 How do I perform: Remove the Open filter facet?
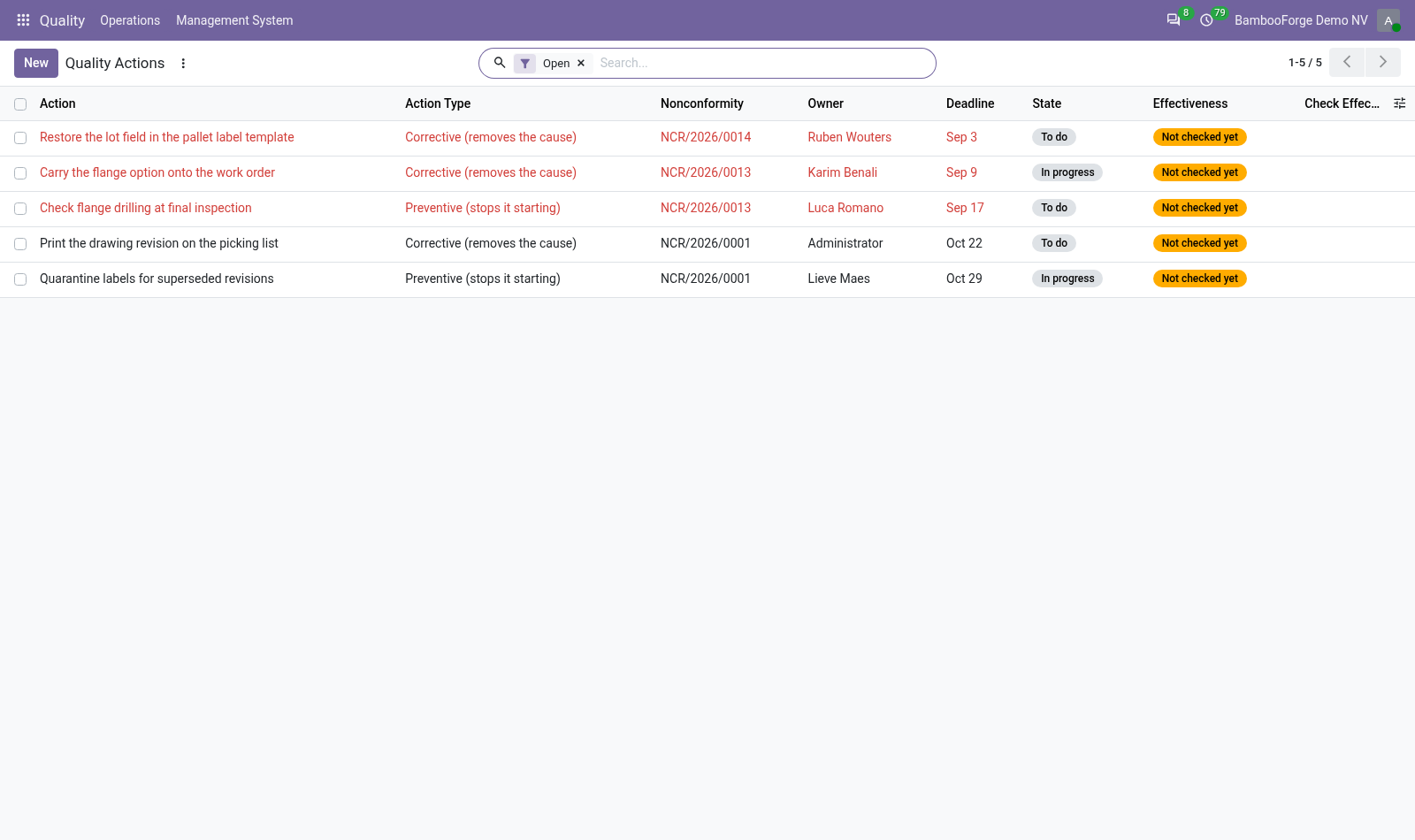[581, 63]
